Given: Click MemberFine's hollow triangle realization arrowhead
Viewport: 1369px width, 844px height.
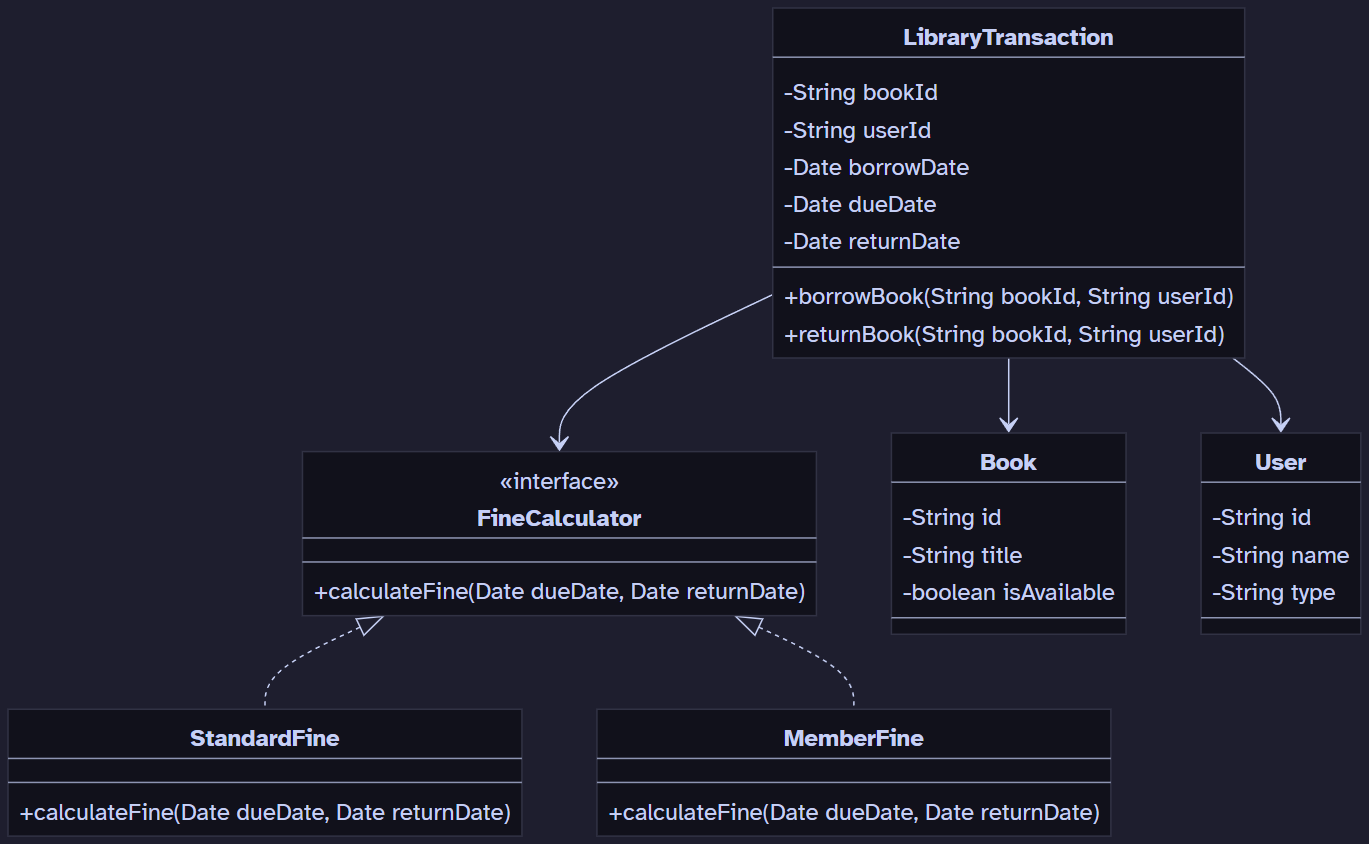Looking at the screenshot, I should [x=749, y=625].
